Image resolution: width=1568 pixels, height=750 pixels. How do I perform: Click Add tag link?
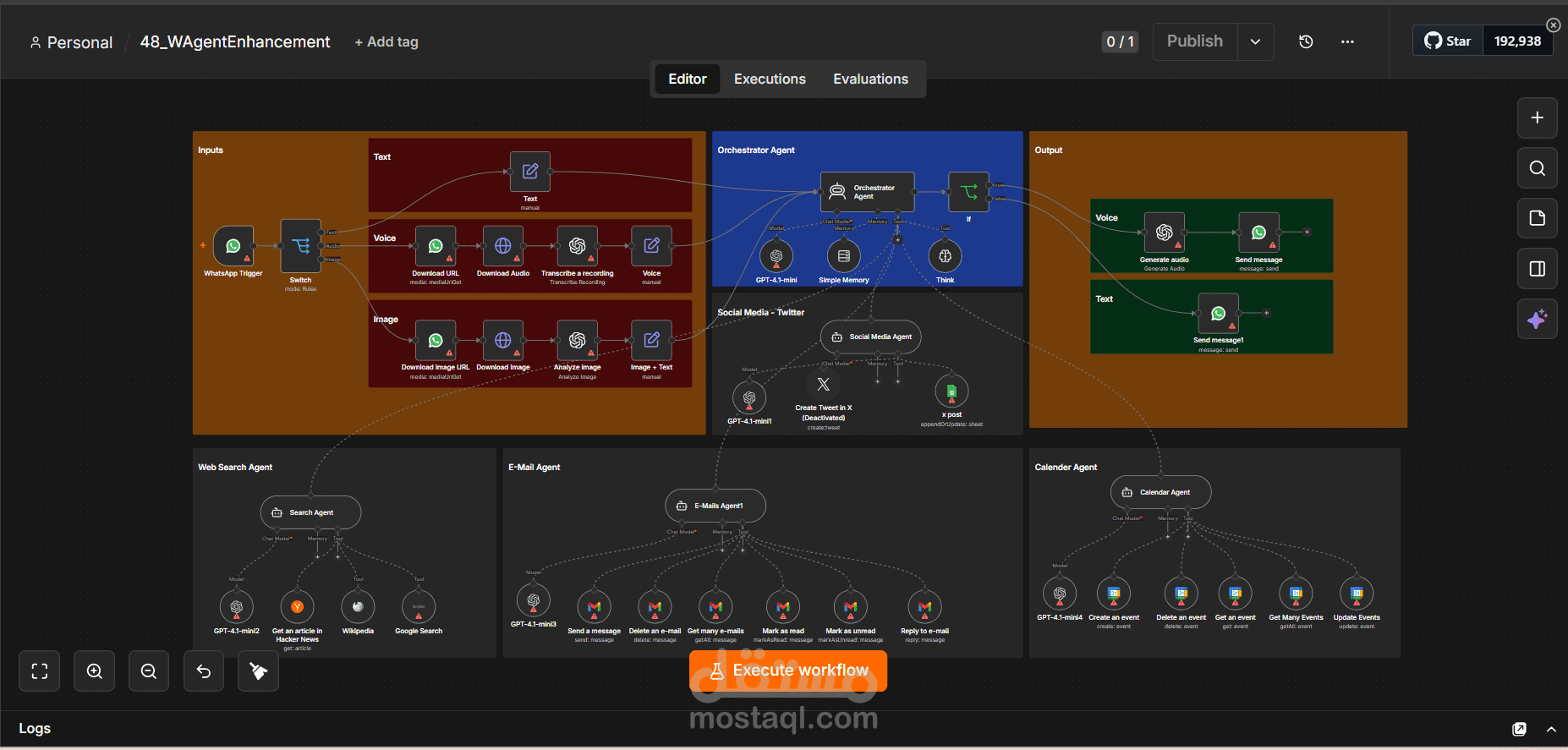tap(387, 41)
